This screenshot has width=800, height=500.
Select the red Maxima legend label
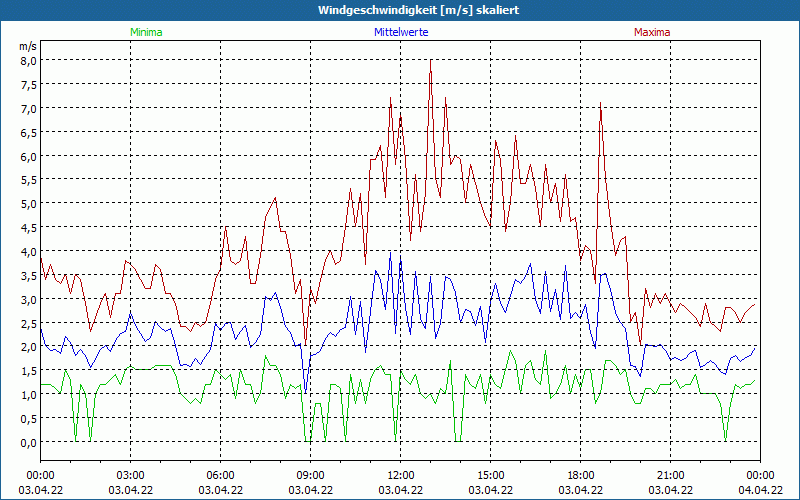click(652, 32)
